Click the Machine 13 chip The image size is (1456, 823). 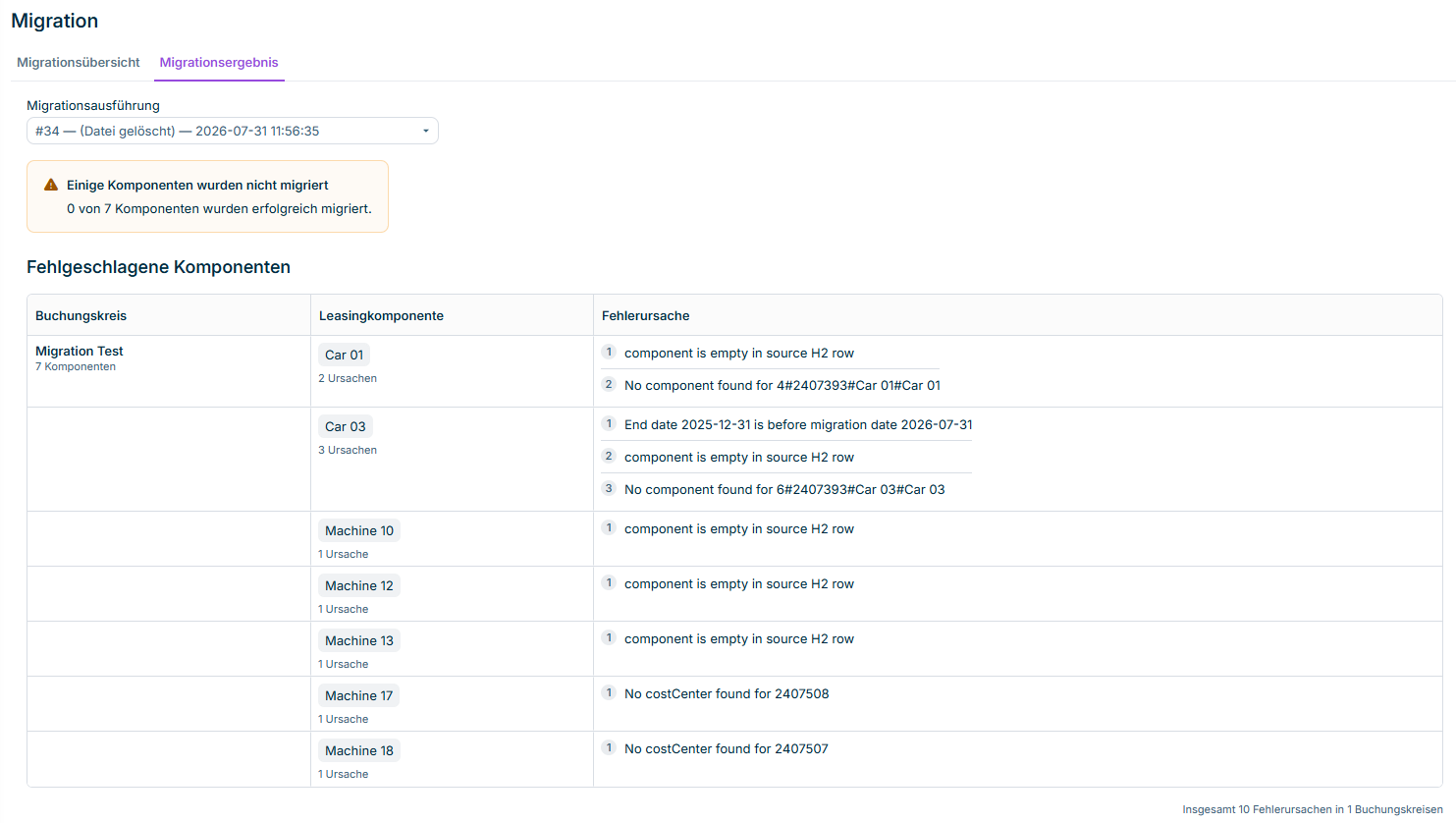359,640
